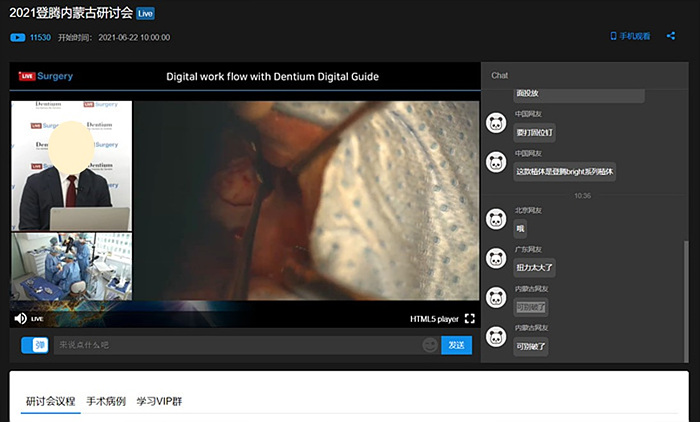The height and width of the screenshot is (422, 700).
Task: Toggle the 弹 danmaku switch
Action: [x=35, y=345]
